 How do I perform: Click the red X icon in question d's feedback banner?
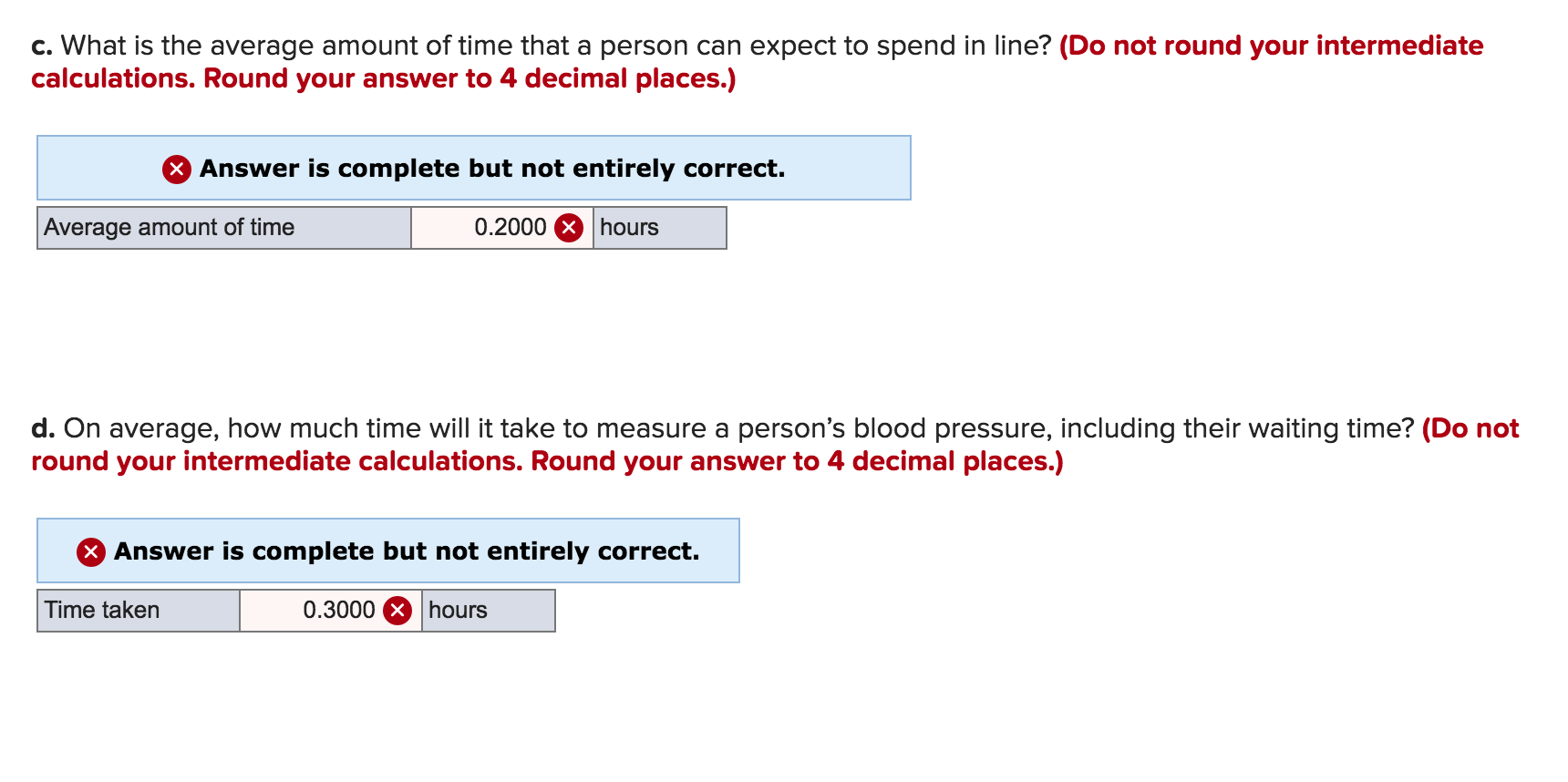[x=91, y=552]
